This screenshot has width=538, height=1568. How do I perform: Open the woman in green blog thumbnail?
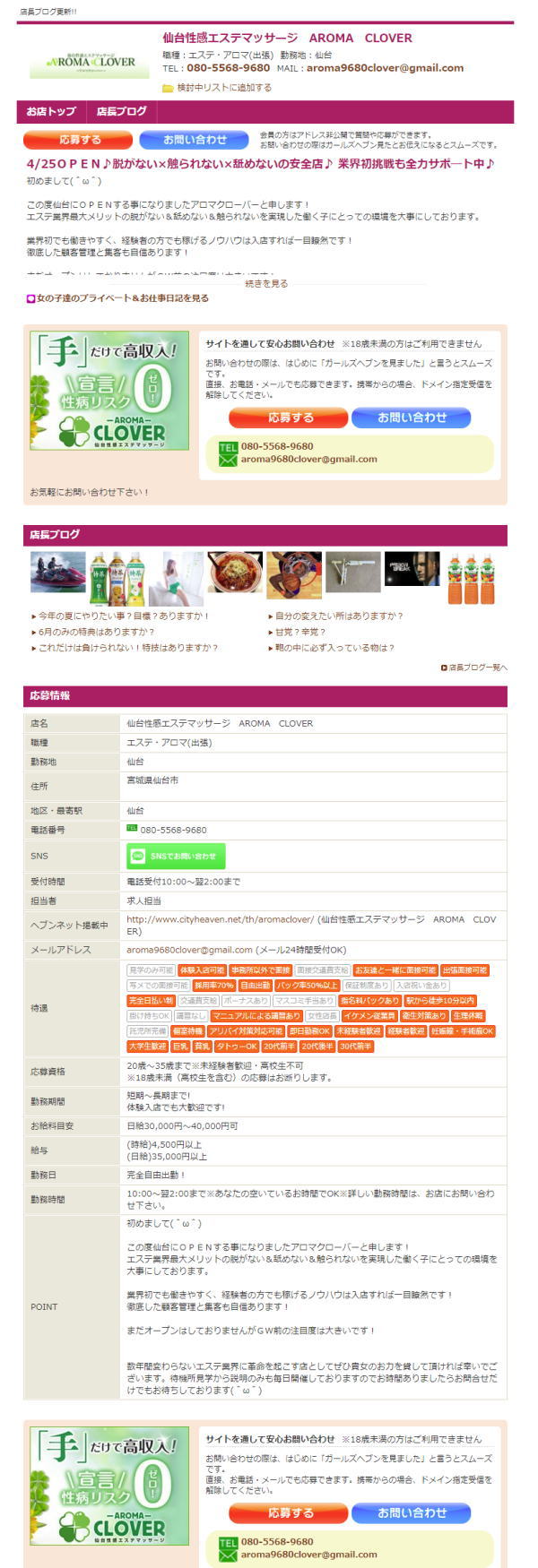(176, 579)
